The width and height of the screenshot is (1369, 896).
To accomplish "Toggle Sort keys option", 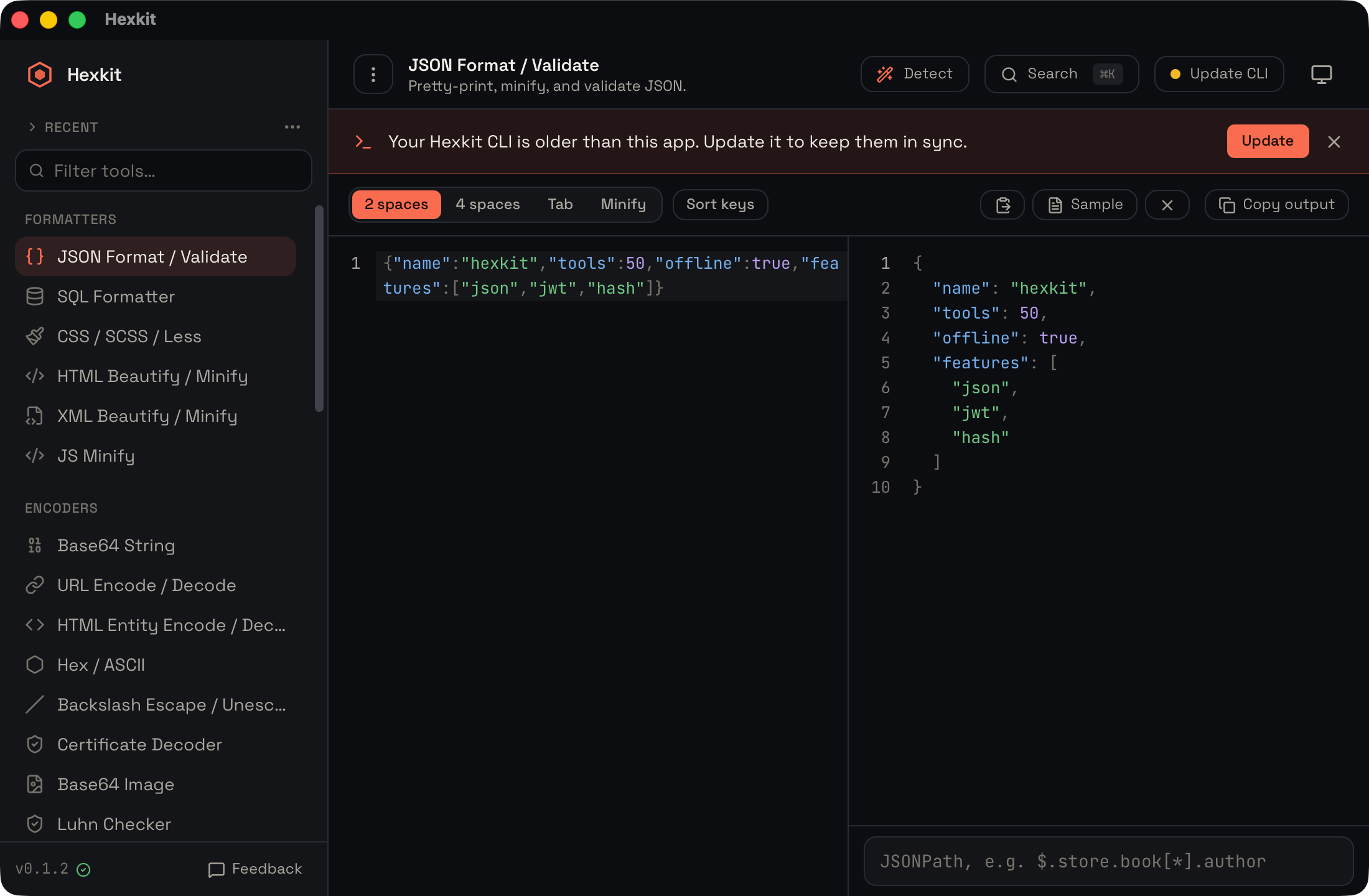I will tap(721, 205).
